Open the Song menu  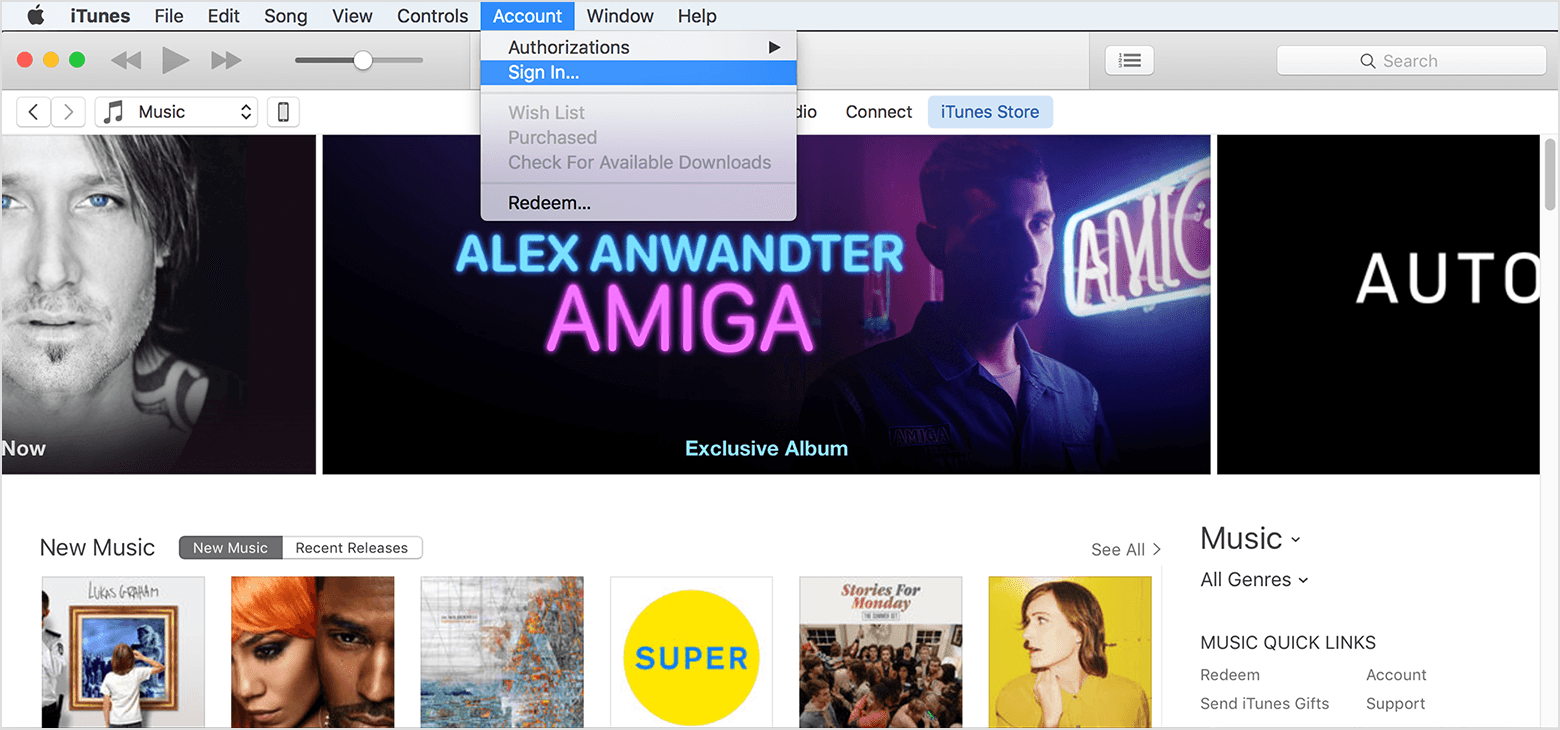[286, 16]
